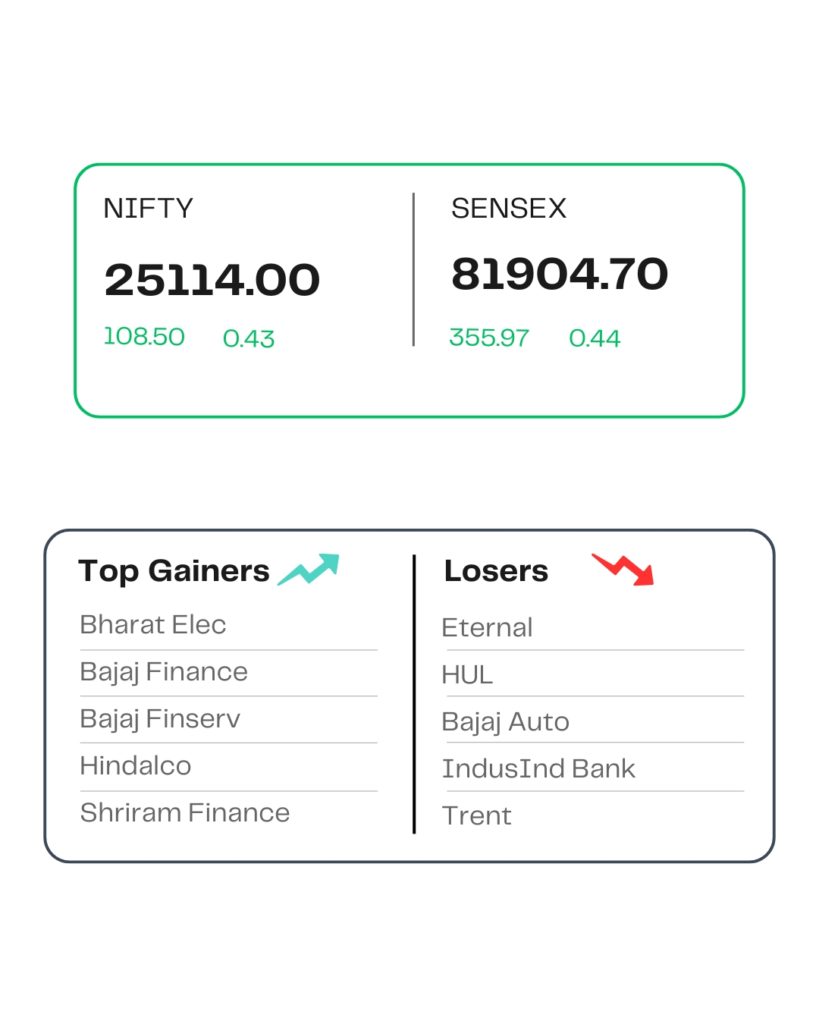Click the NIFTY index label
Image resolution: width=819 pixels, height=1024 pixels.
tap(148, 208)
